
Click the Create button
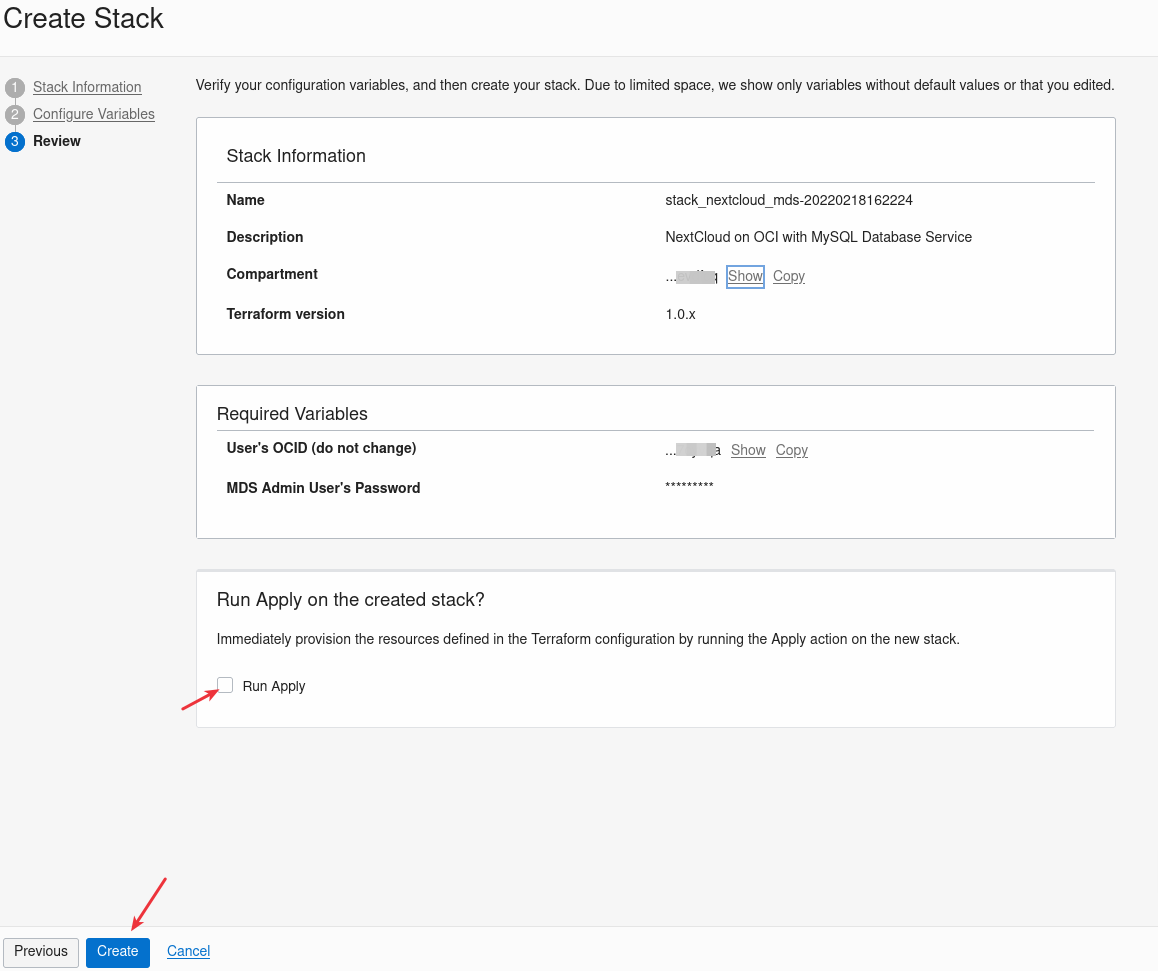tap(118, 951)
